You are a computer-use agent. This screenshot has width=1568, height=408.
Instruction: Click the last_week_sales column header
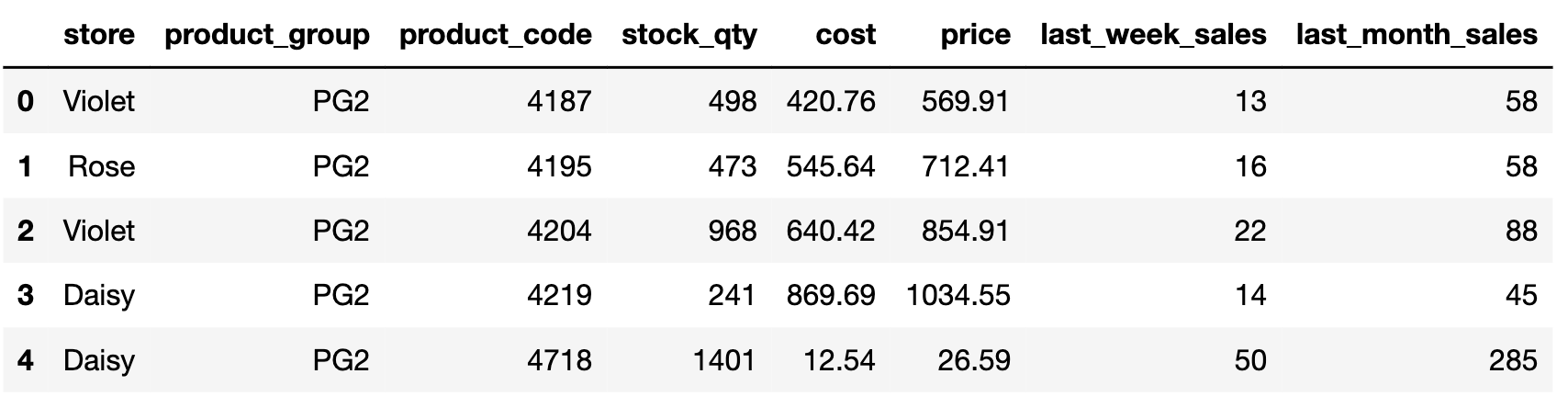(1153, 35)
